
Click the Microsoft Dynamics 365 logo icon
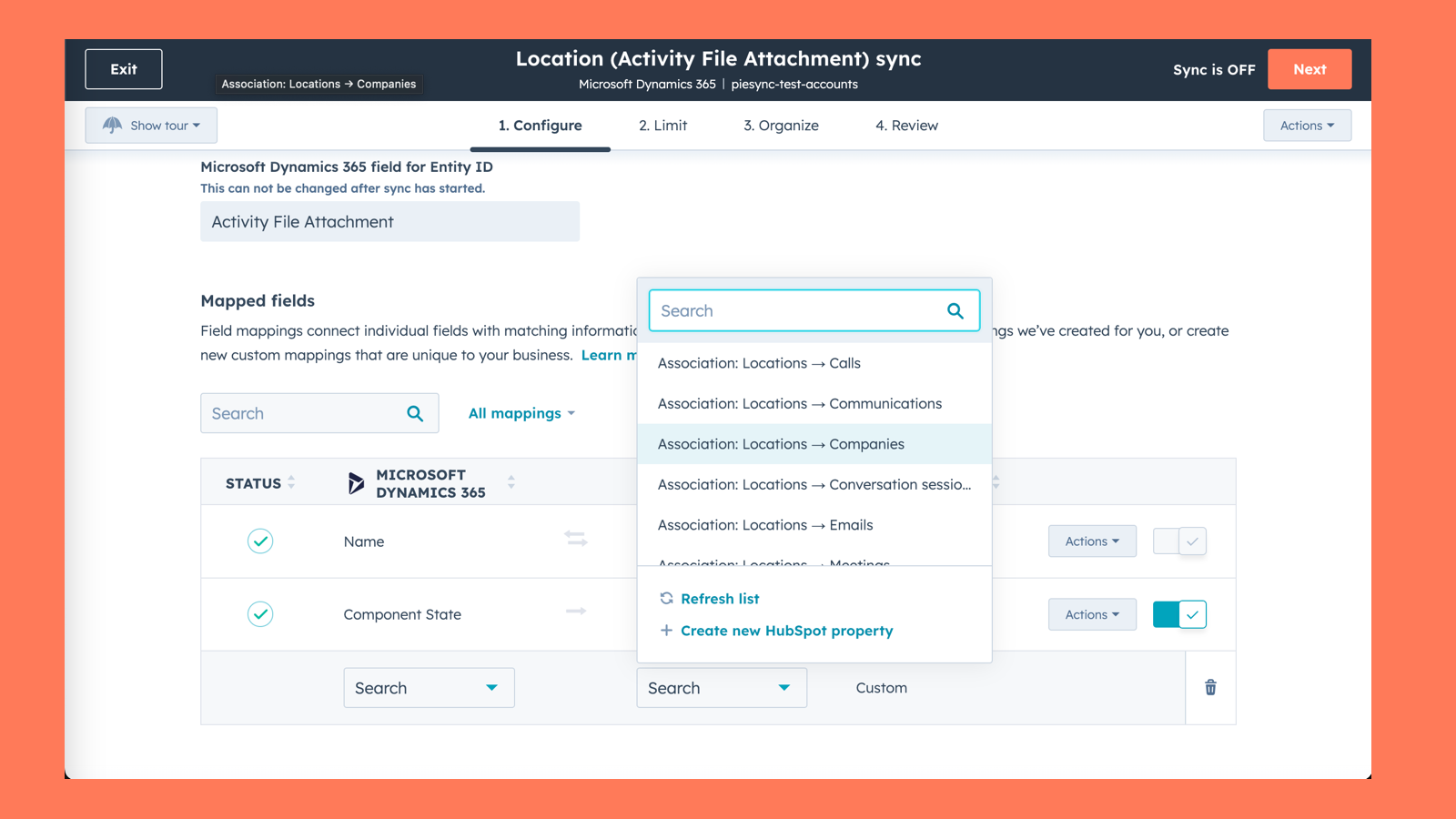point(356,483)
